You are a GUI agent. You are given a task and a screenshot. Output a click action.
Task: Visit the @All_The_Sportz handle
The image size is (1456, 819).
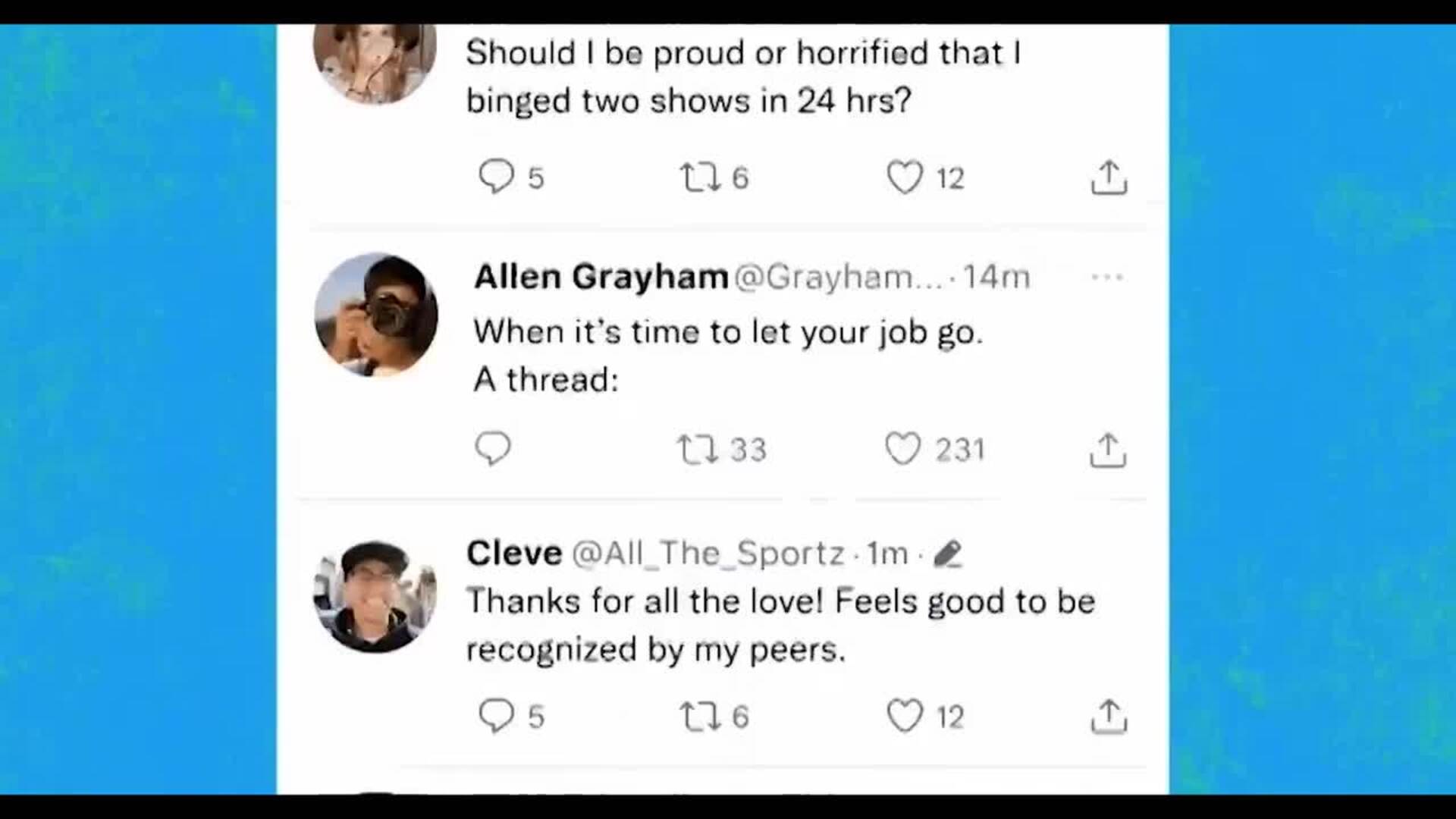[708, 554]
